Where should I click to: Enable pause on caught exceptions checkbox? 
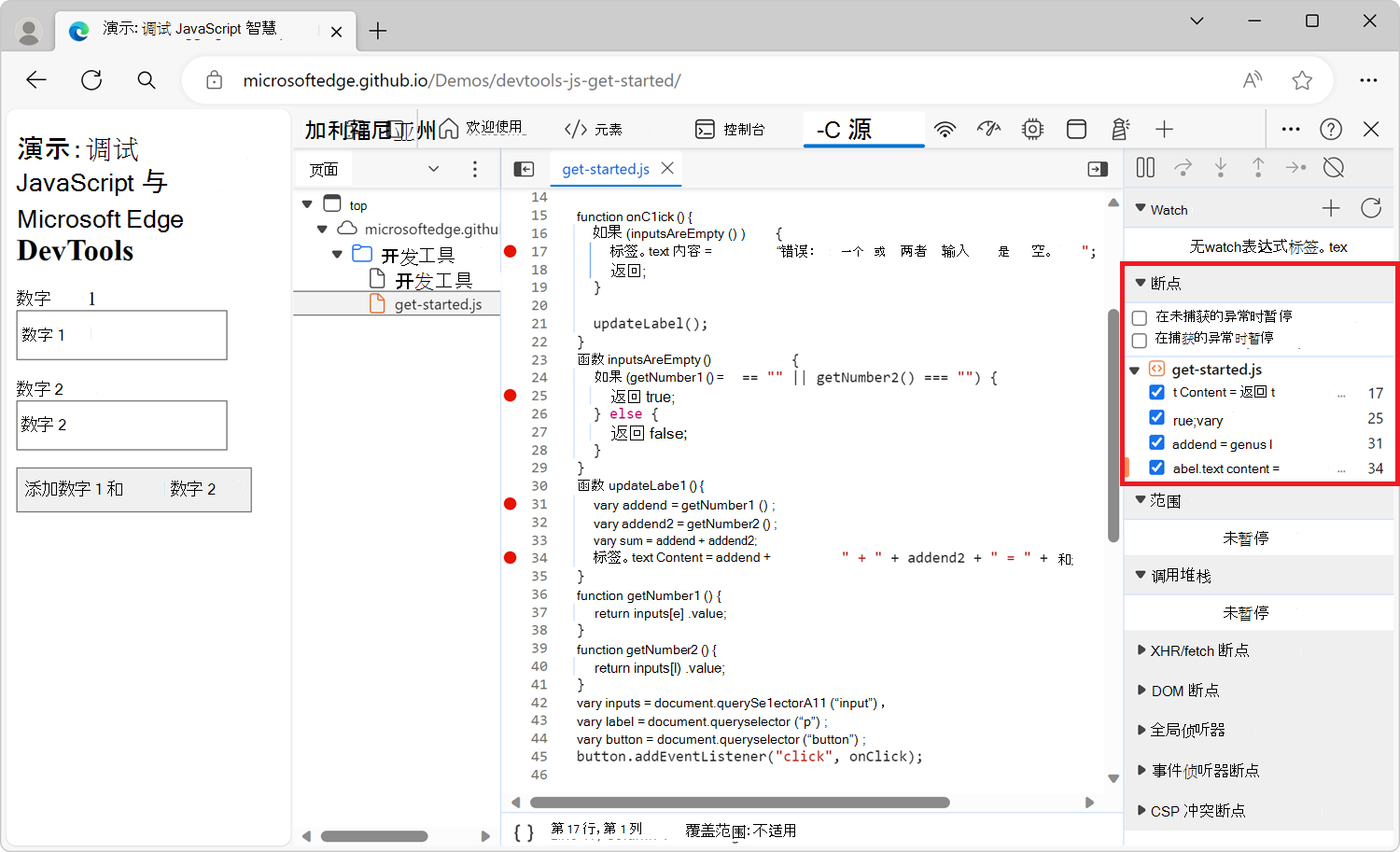pos(1140,340)
